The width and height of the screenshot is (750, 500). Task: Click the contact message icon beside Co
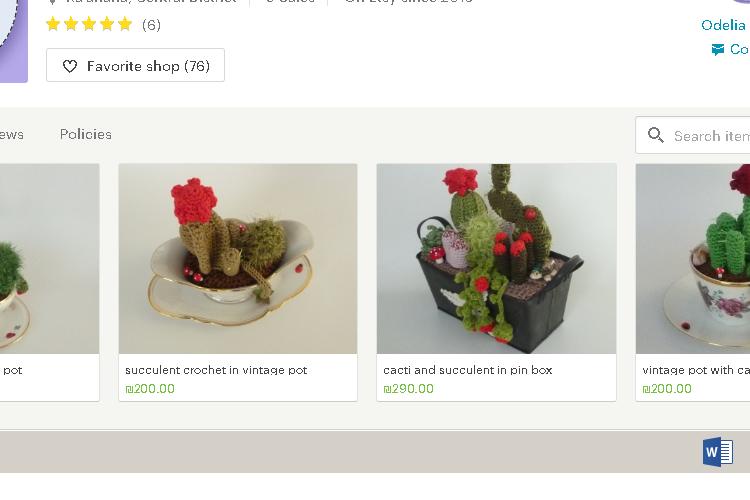tap(717, 49)
